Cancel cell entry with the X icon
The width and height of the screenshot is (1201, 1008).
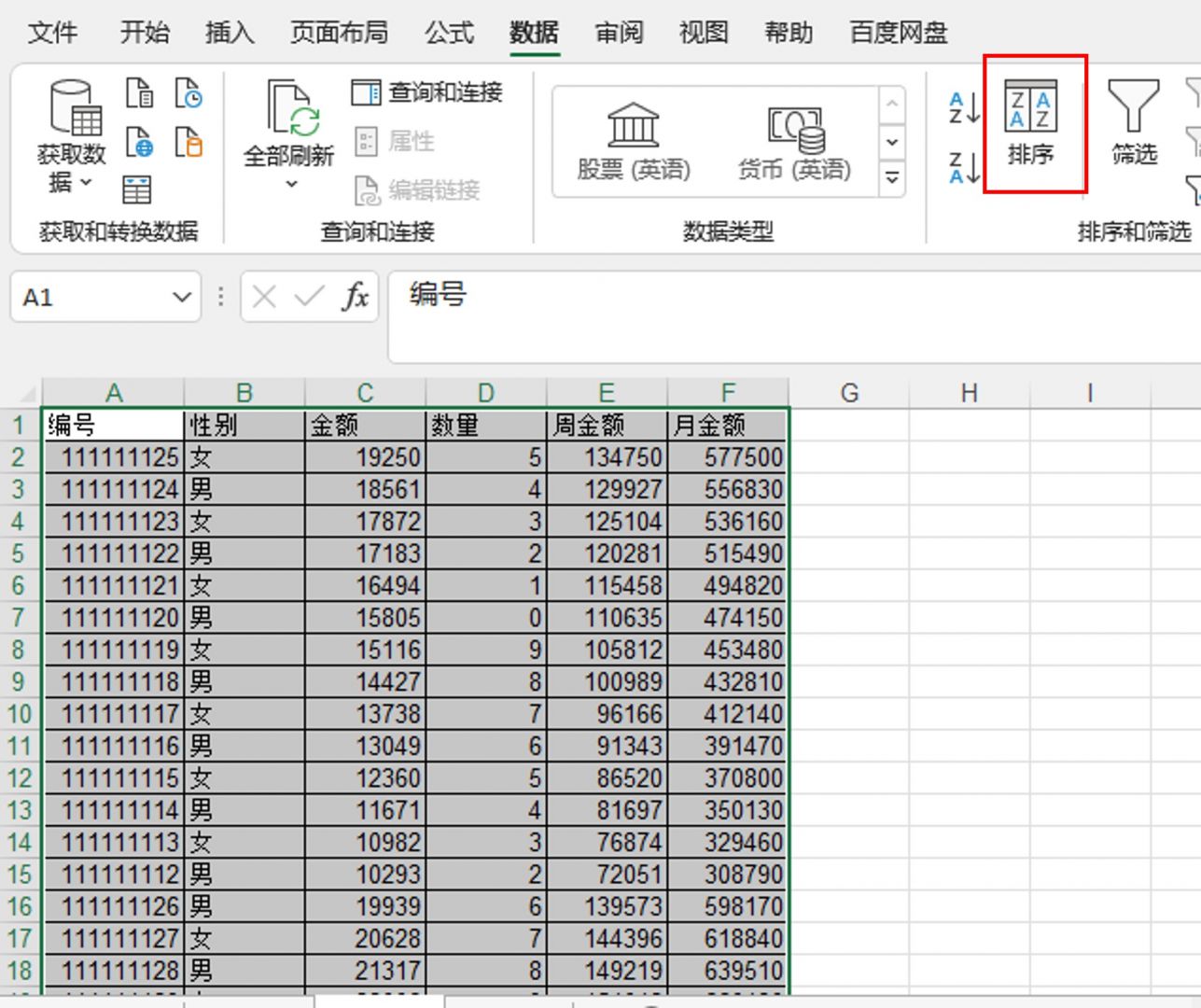(x=264, y=297)
